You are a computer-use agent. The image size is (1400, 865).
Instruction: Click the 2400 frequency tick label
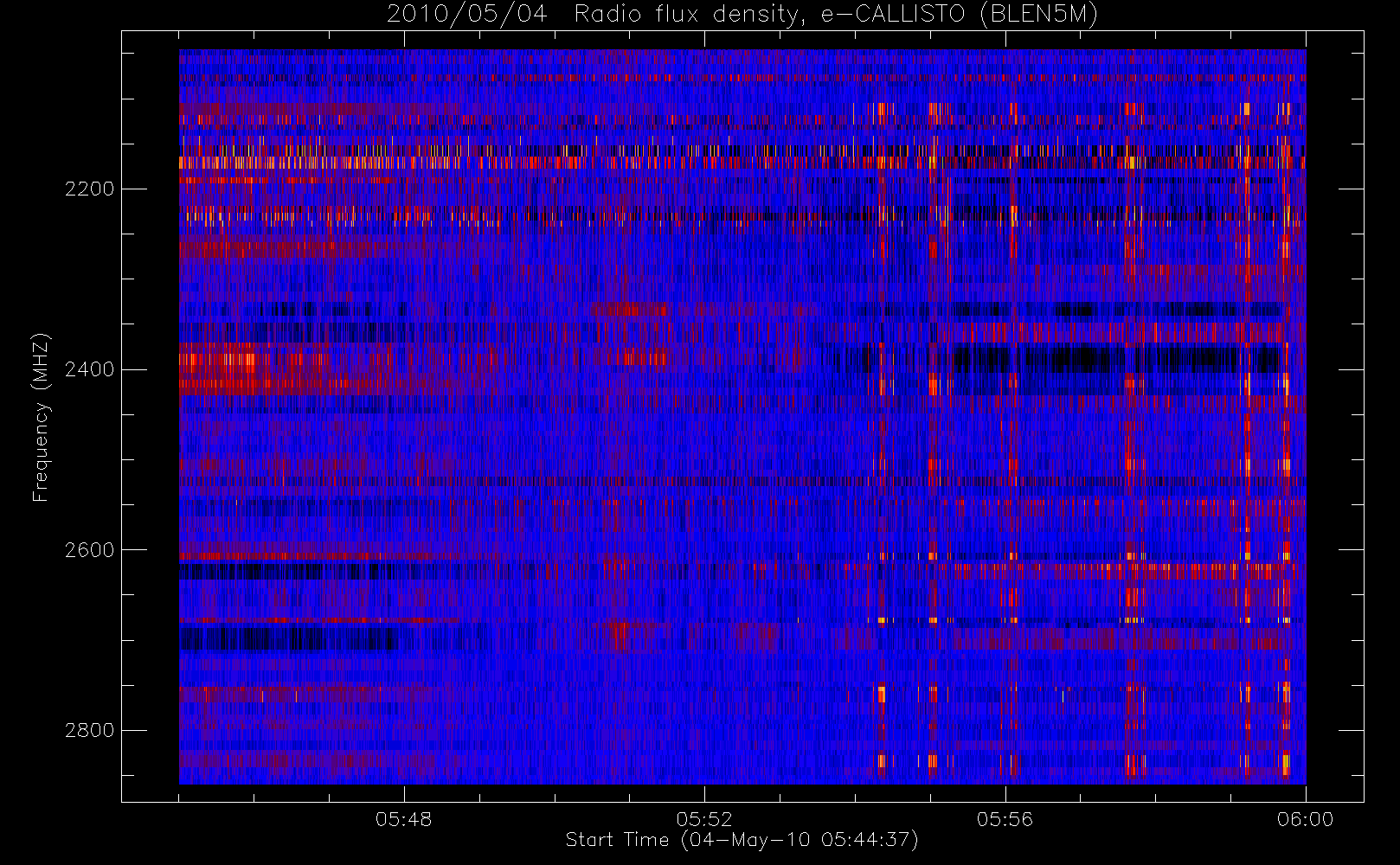click(x=89, y=369)
